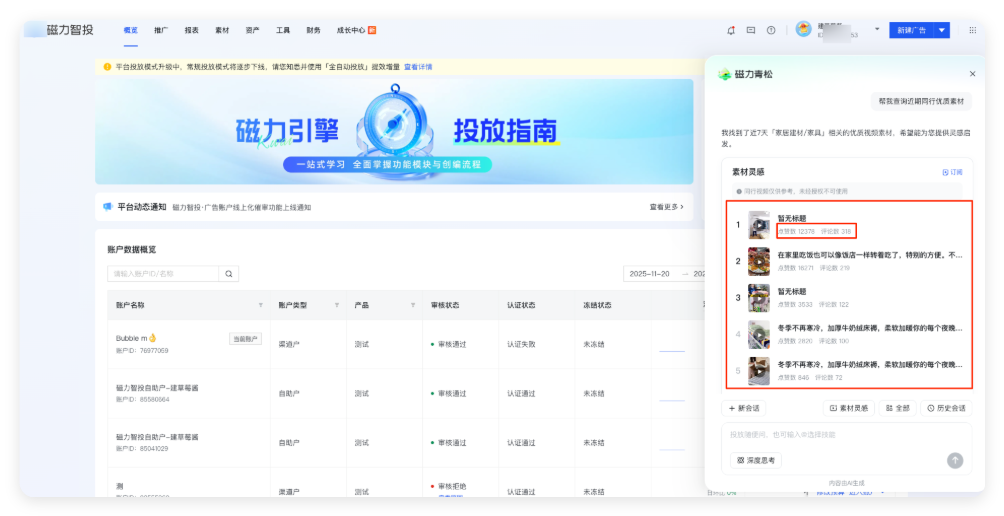This screenshot has width=1004, height=516.
Task: Click the search magnifier in account search box
Action: click(x=229, y=274)
